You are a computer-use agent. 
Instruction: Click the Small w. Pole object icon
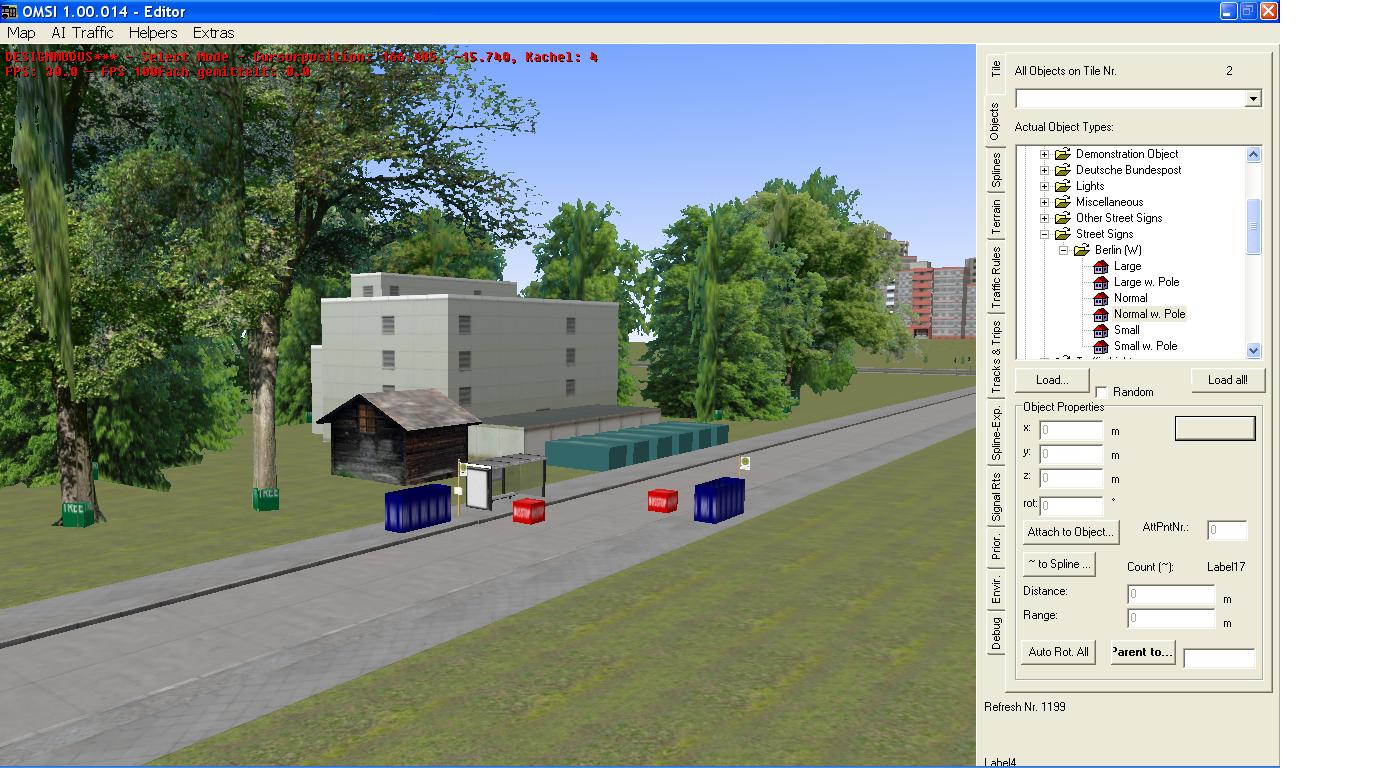pos(1101,346)
